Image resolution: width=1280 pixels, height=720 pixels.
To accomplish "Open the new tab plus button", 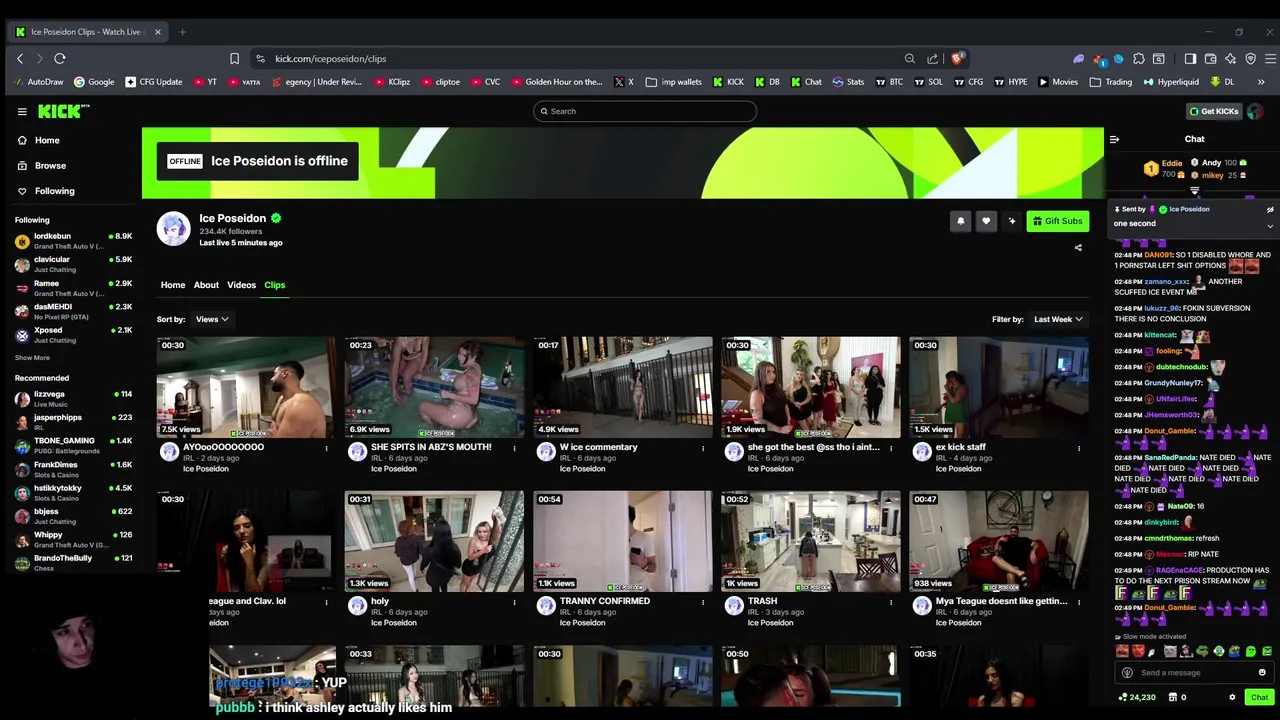I will coord(182,32).
